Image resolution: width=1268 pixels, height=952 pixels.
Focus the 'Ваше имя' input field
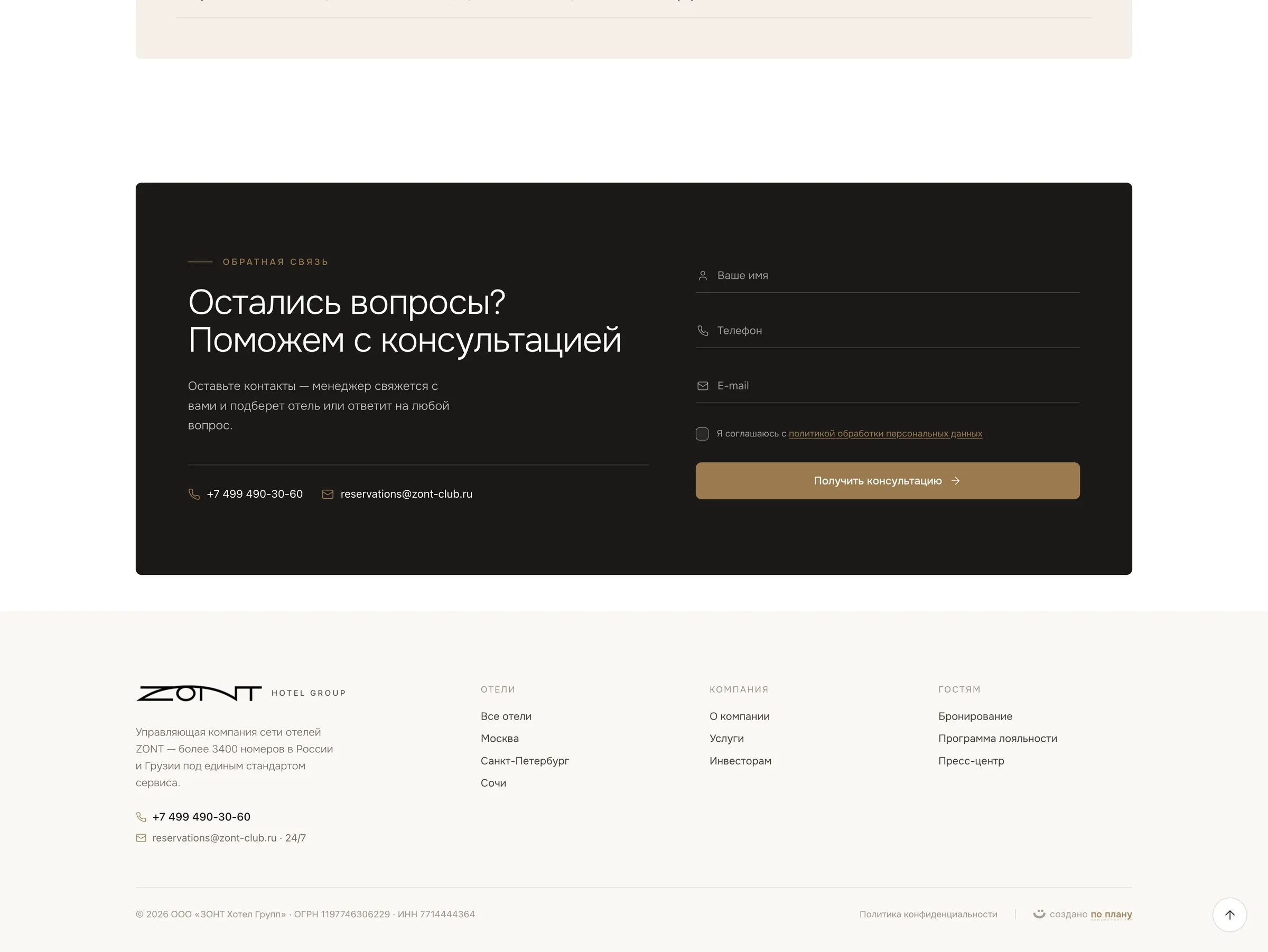(888, 276)
